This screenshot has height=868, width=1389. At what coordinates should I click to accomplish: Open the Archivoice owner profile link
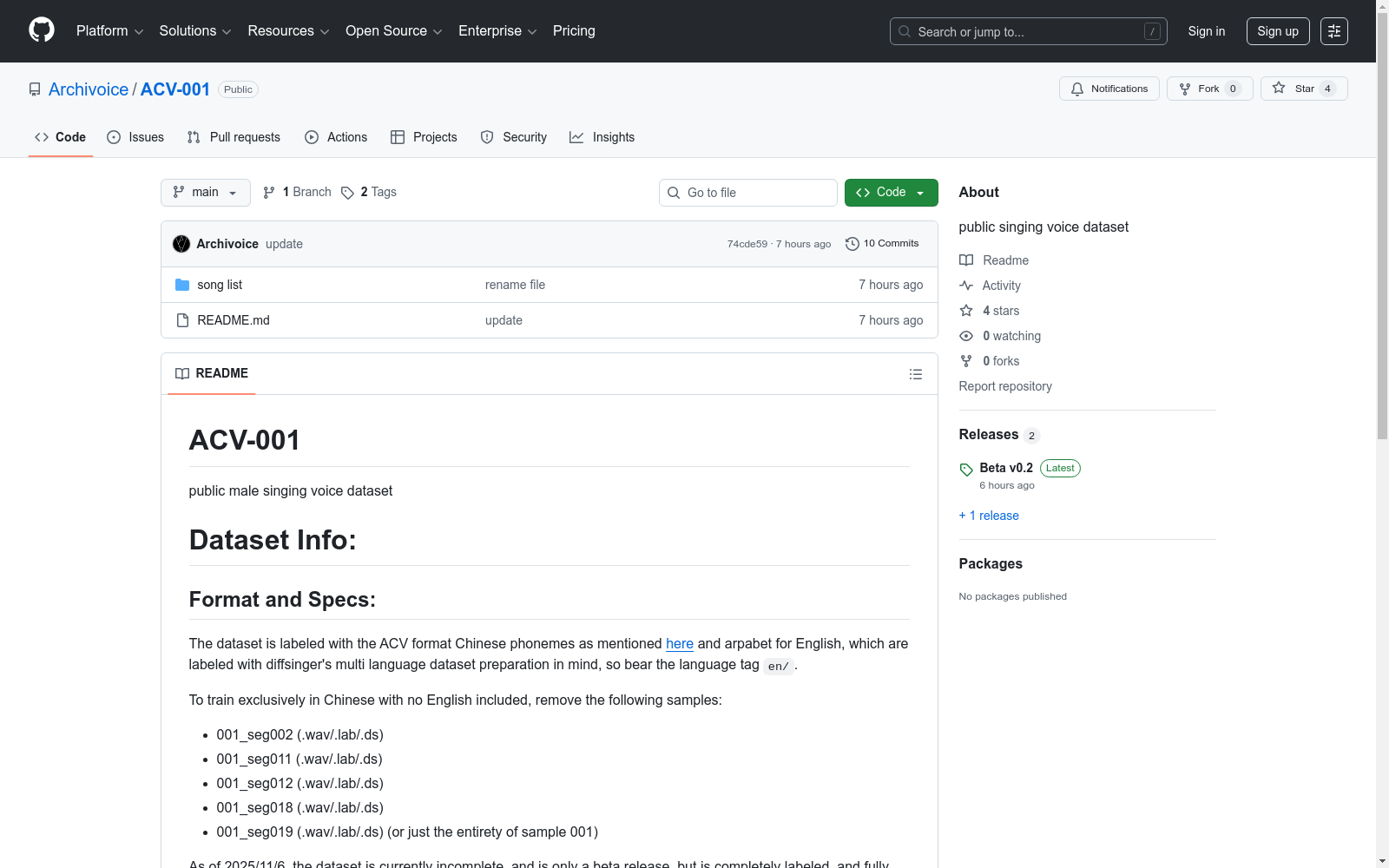(89, 89)
